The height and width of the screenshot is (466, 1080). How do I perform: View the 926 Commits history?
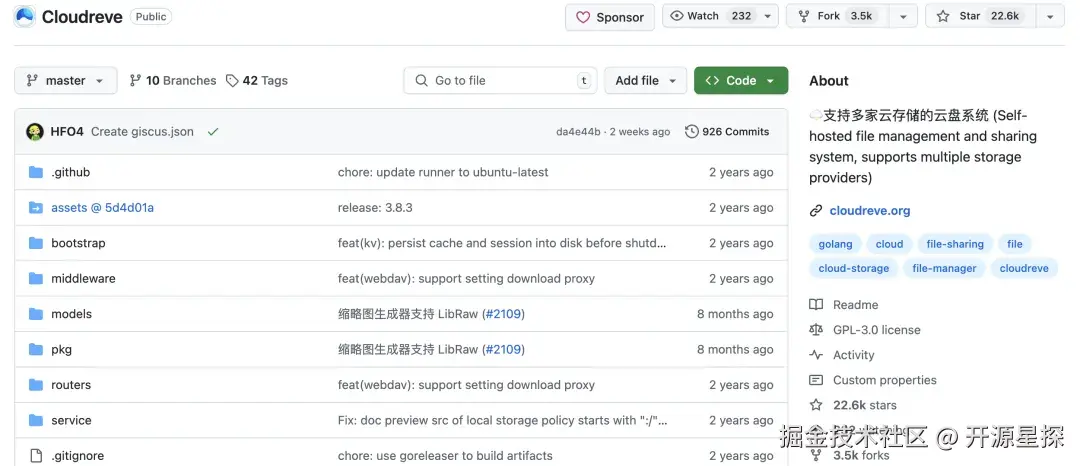(x=727, y=131)
